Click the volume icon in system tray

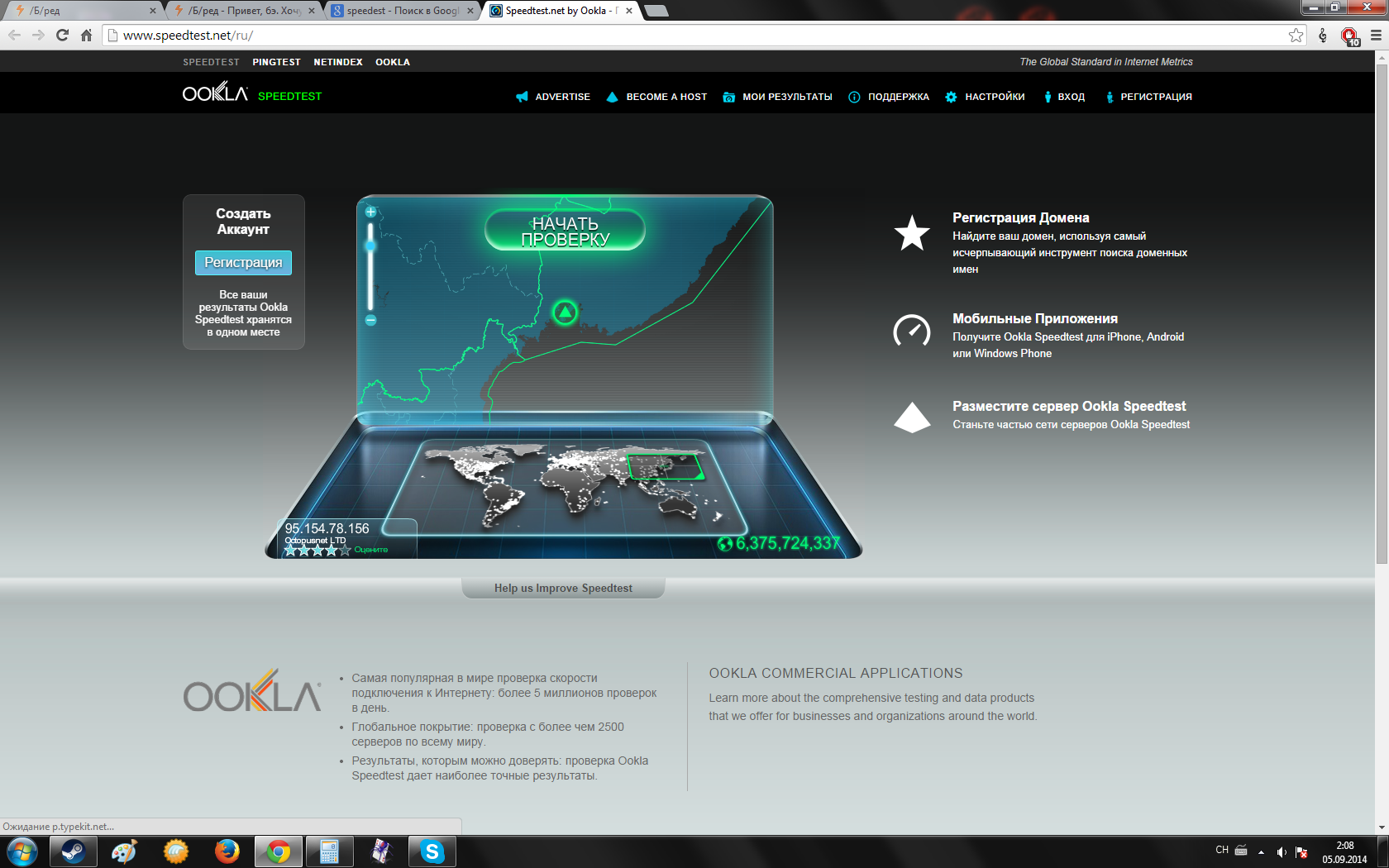click(x=1282, y=851)
